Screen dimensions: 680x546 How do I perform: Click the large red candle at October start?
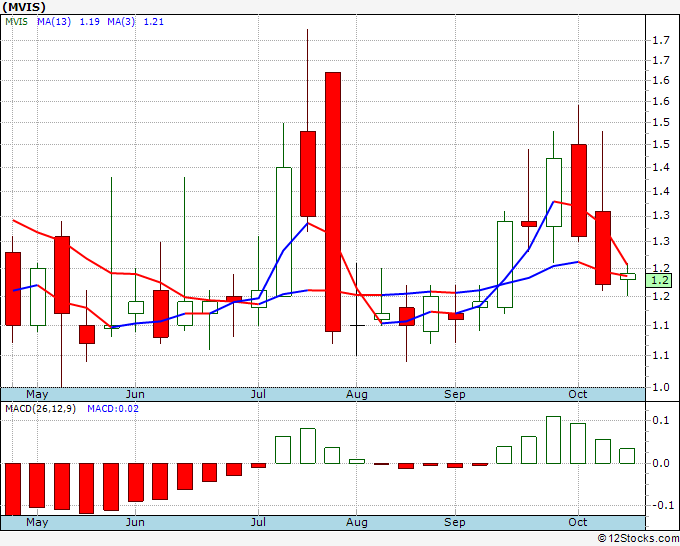(579, 190)
